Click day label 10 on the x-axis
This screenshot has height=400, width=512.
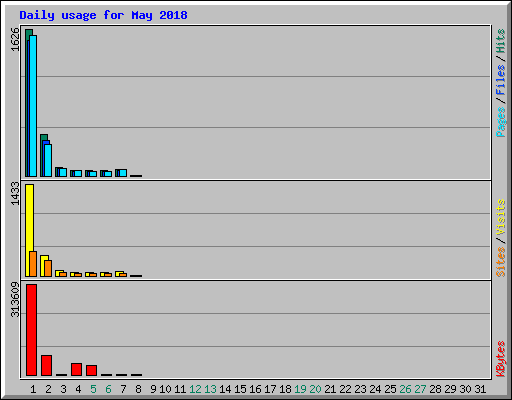tap(165, 389)
